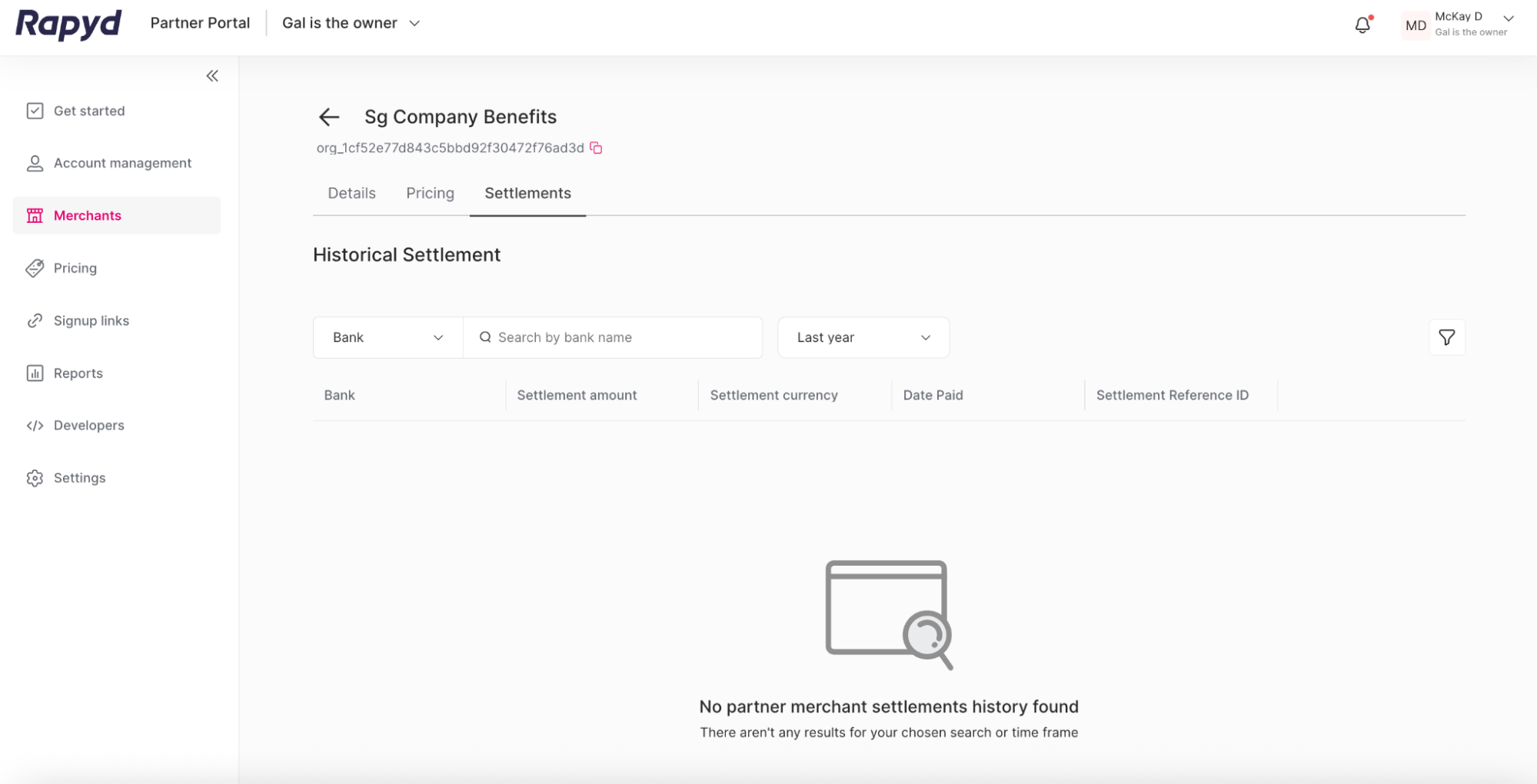
Task: Open the Last year date range dropdown
Action: tap(863, 337)
